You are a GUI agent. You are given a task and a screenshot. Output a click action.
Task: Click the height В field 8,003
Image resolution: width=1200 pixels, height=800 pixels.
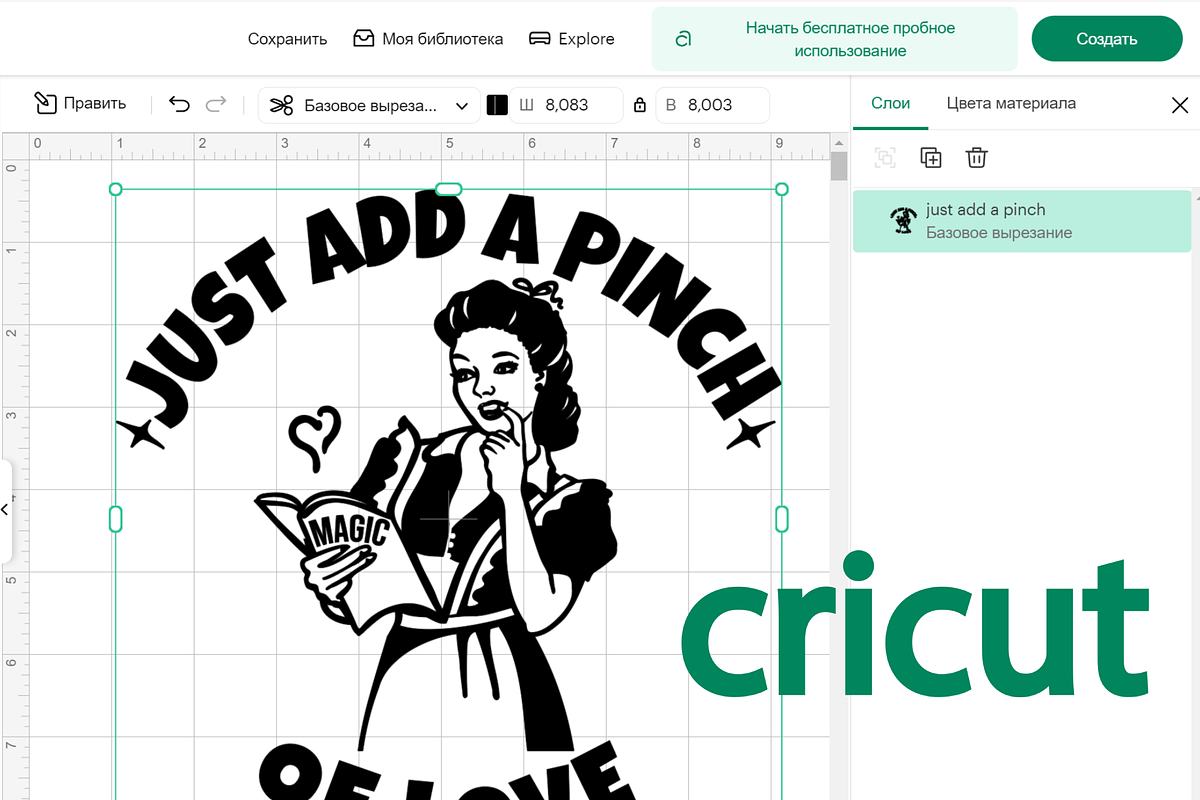click(712, 105)
